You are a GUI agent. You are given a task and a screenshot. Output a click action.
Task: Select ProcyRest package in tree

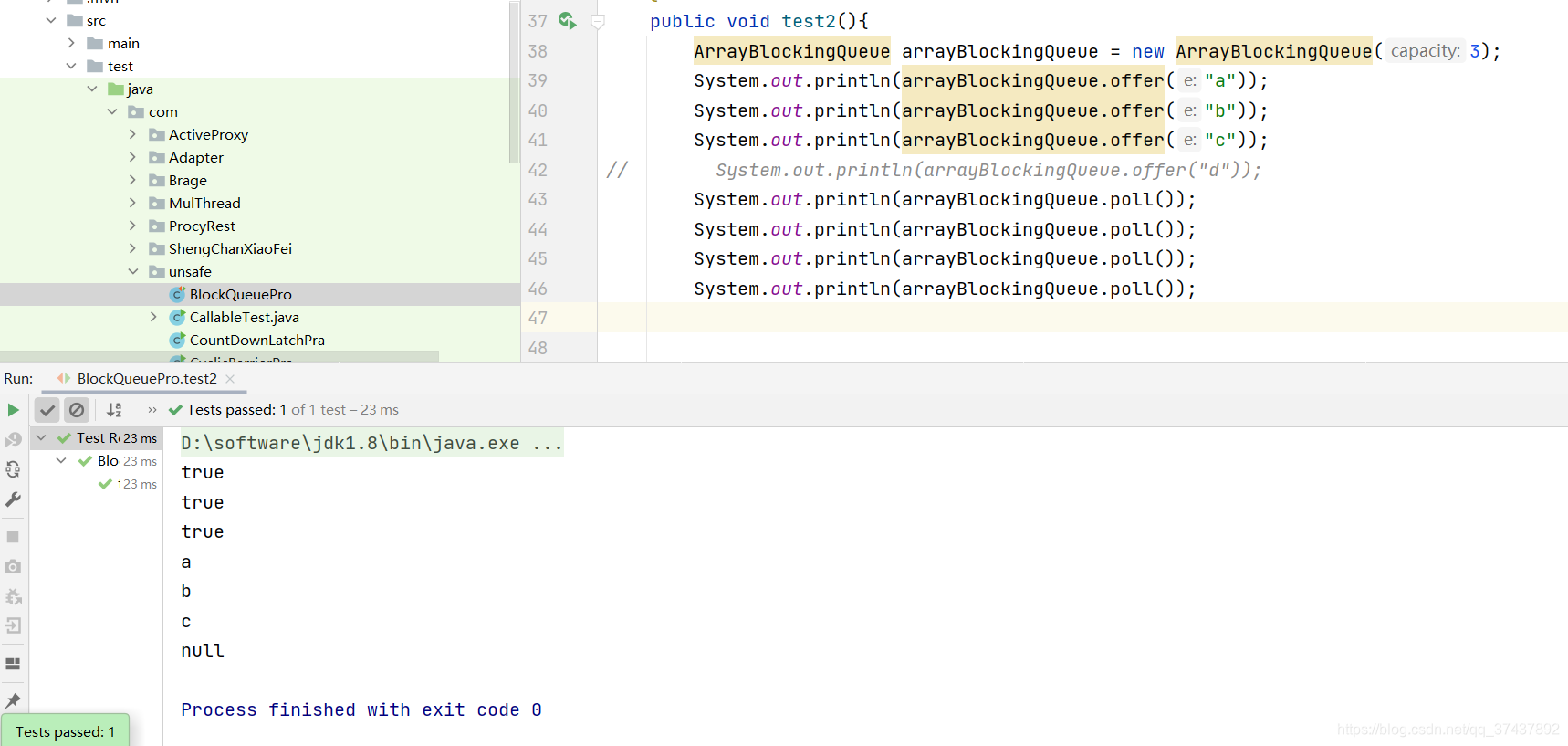tap(202, 226)
